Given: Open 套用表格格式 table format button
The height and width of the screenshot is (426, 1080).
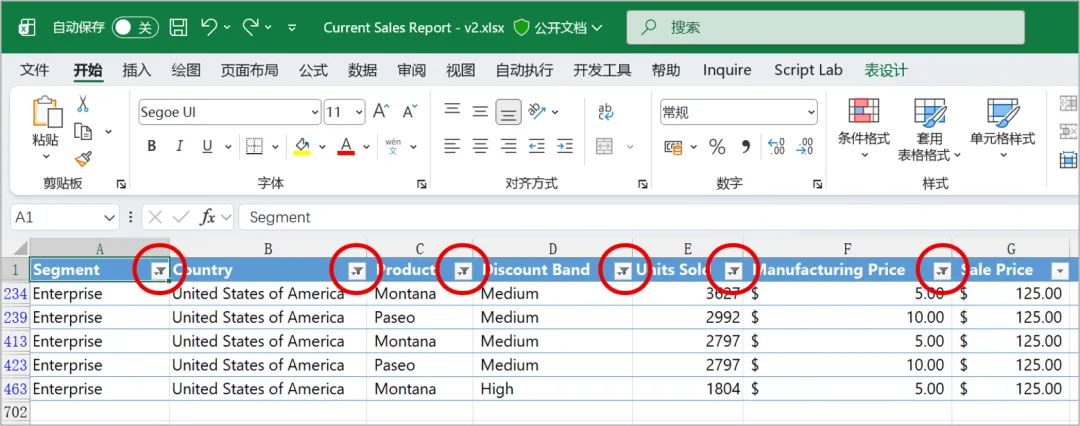Looking at the screenshot, I should tap(929, 129).
